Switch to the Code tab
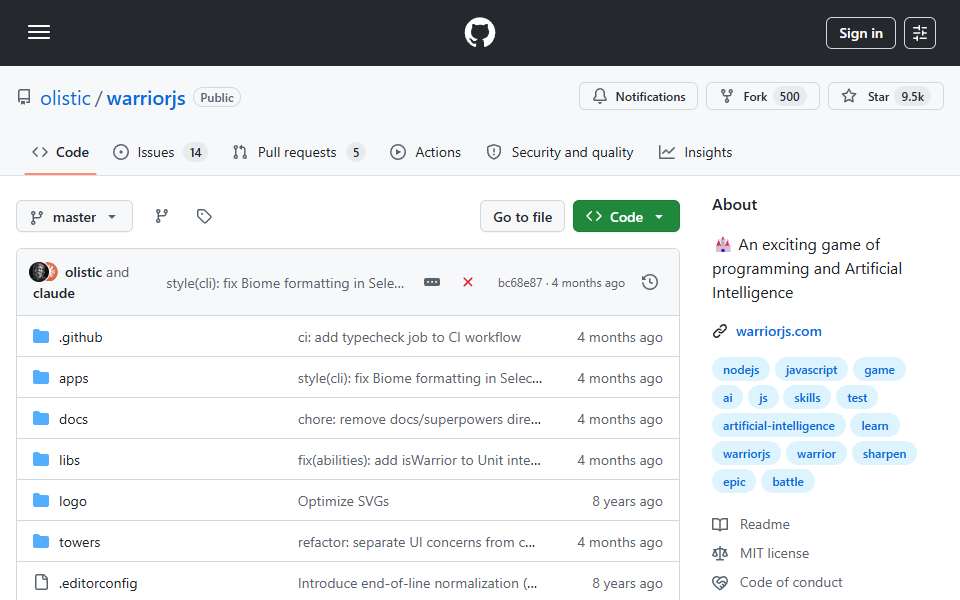Screen dimensions: 960x600 tap(61, 152)
